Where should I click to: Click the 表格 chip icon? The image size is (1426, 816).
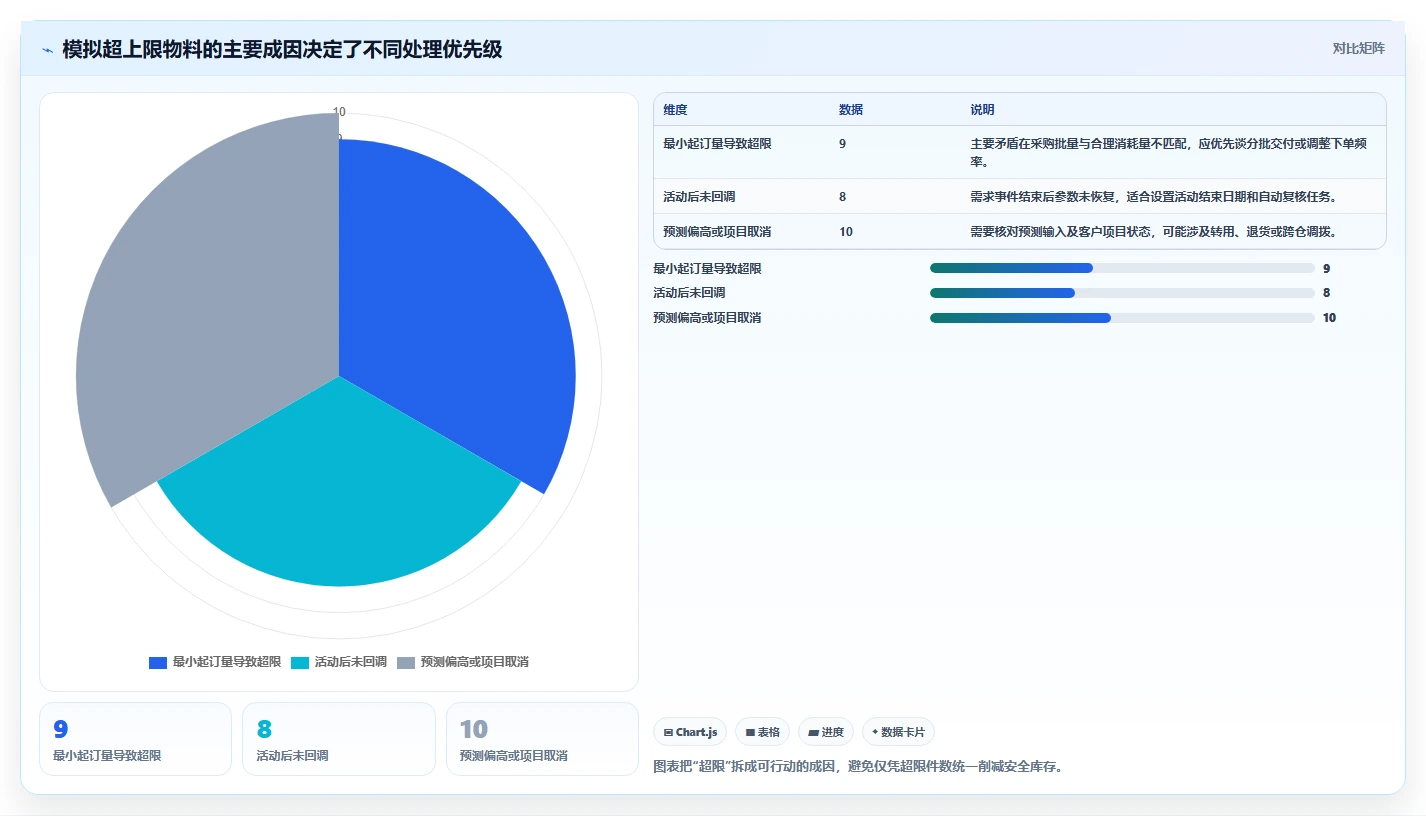[x=750, y=733]
